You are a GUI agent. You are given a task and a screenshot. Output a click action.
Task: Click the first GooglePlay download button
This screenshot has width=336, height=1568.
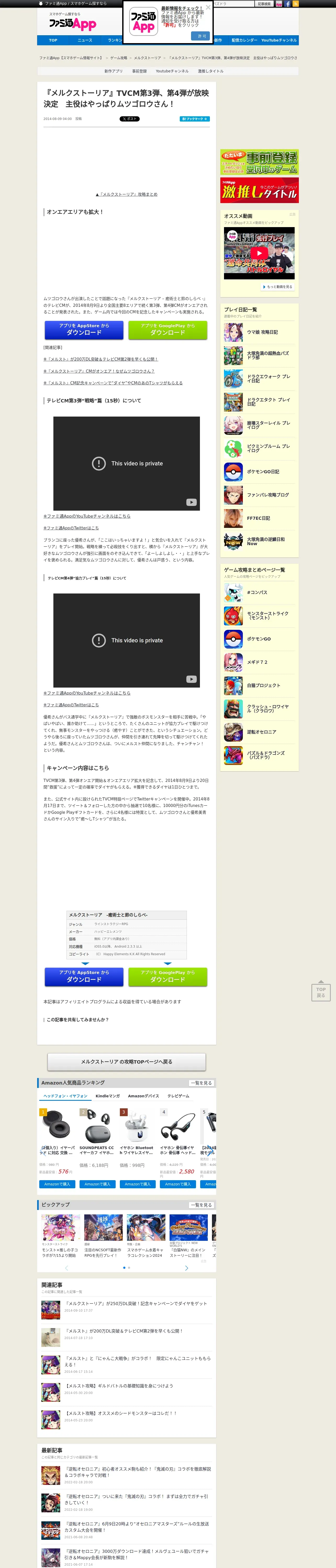pos(168,330)
